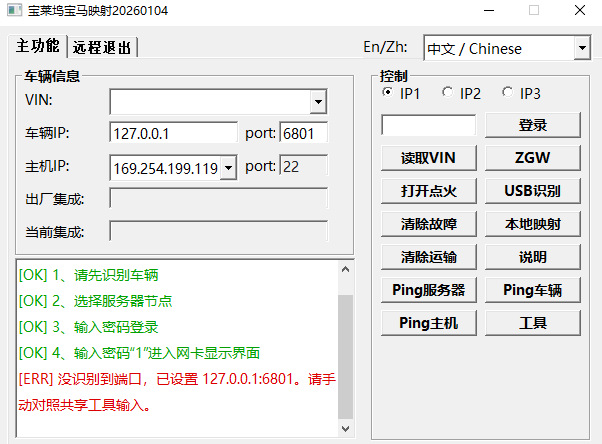This screenshot has height=444, width=602.
Task: Click the log scrollbar up arrow
Action: tap(346, 269)
